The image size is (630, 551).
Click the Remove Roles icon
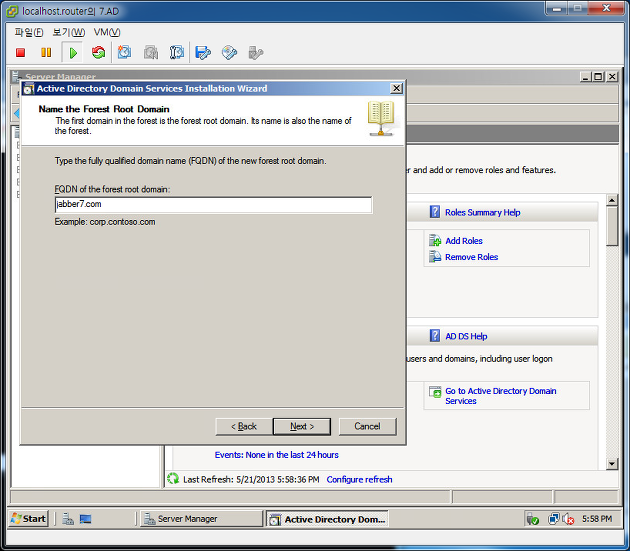[x=435, y=256]
